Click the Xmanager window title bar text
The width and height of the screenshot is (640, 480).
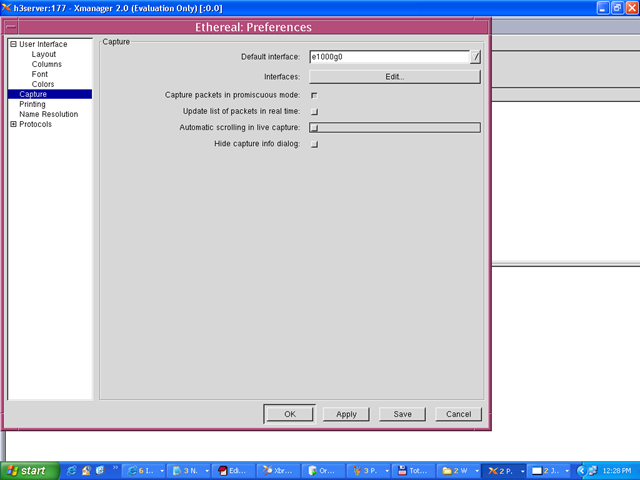coord(118,8)
